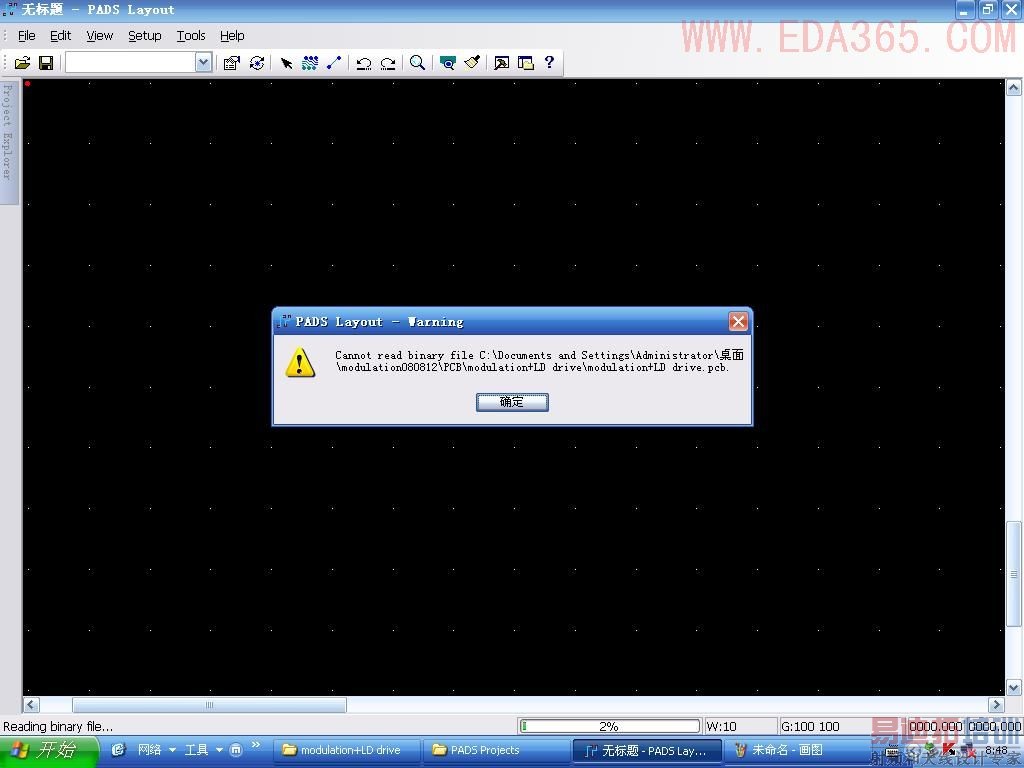
Task: Click the G:100 100 grid status field
Action: (824, 726)
